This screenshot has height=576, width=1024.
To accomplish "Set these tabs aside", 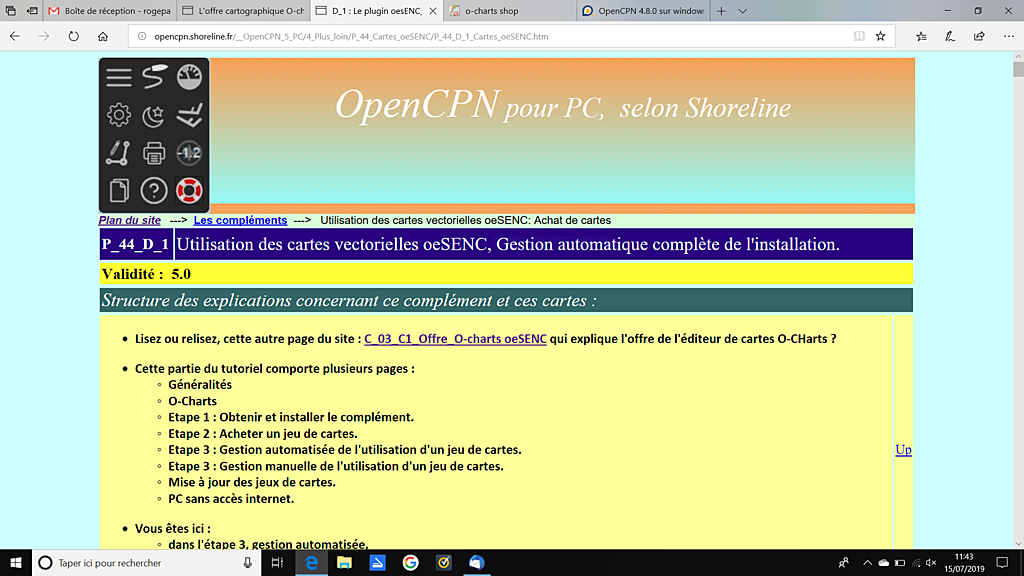I will [31, 10].
